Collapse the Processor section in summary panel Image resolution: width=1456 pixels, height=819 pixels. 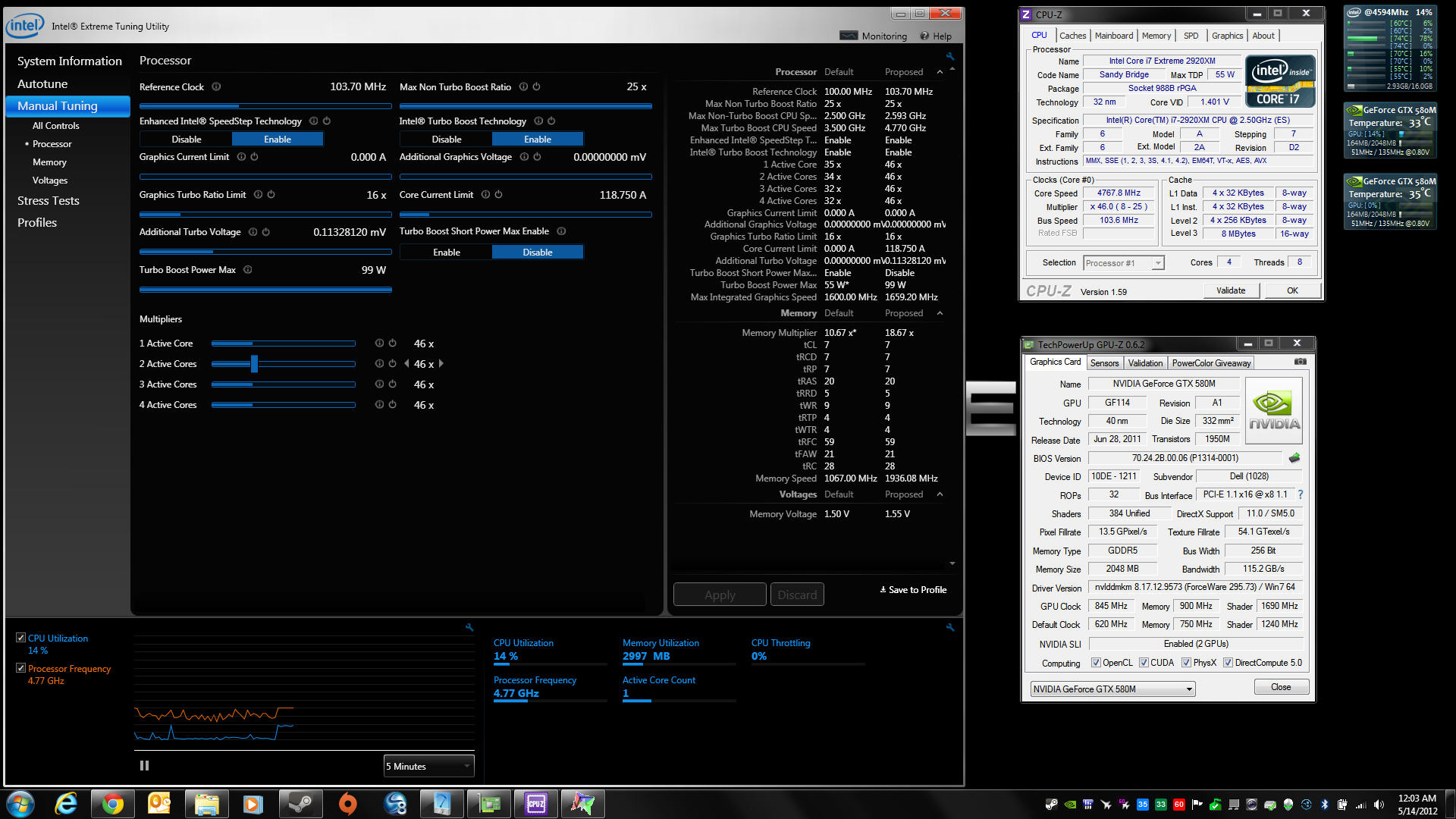[x=940, y=72]
